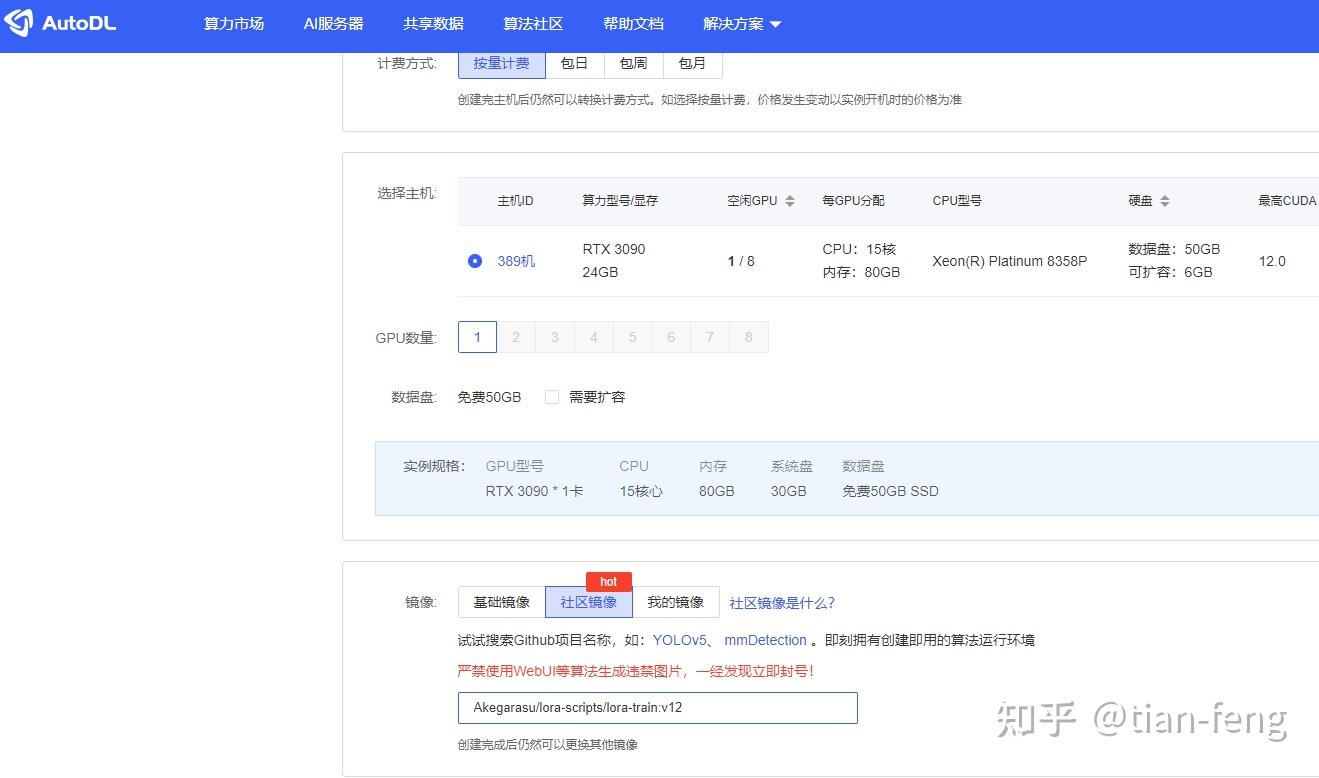Switch to 包周 billing mode
This screenshot has height=778, width=1319.
point(634,62)
